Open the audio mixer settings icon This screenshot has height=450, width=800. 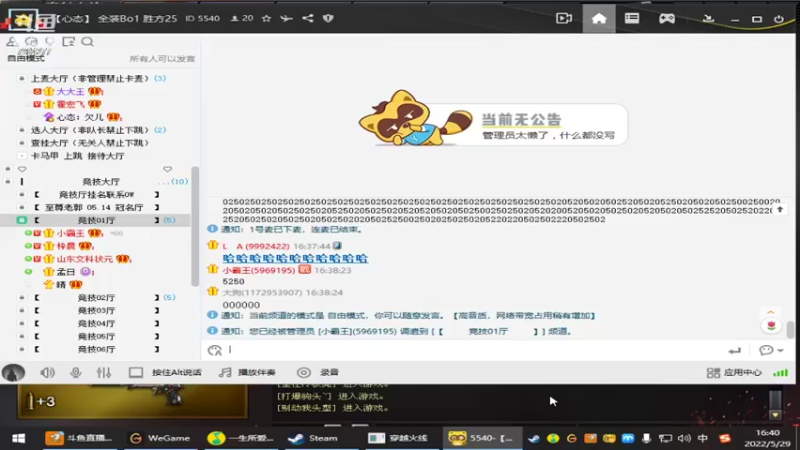104,372
